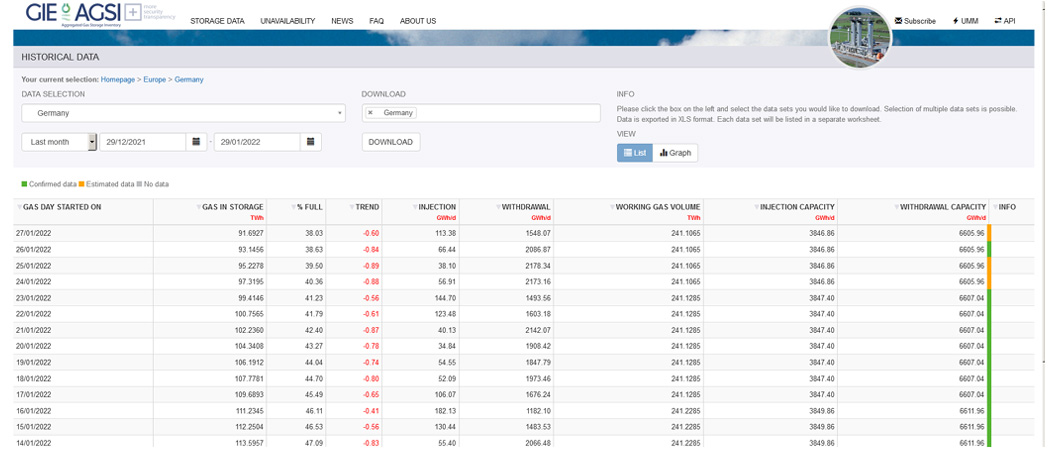Sort by Injection column
This screenshot has height=450, width=1050.
coord(434,208)
